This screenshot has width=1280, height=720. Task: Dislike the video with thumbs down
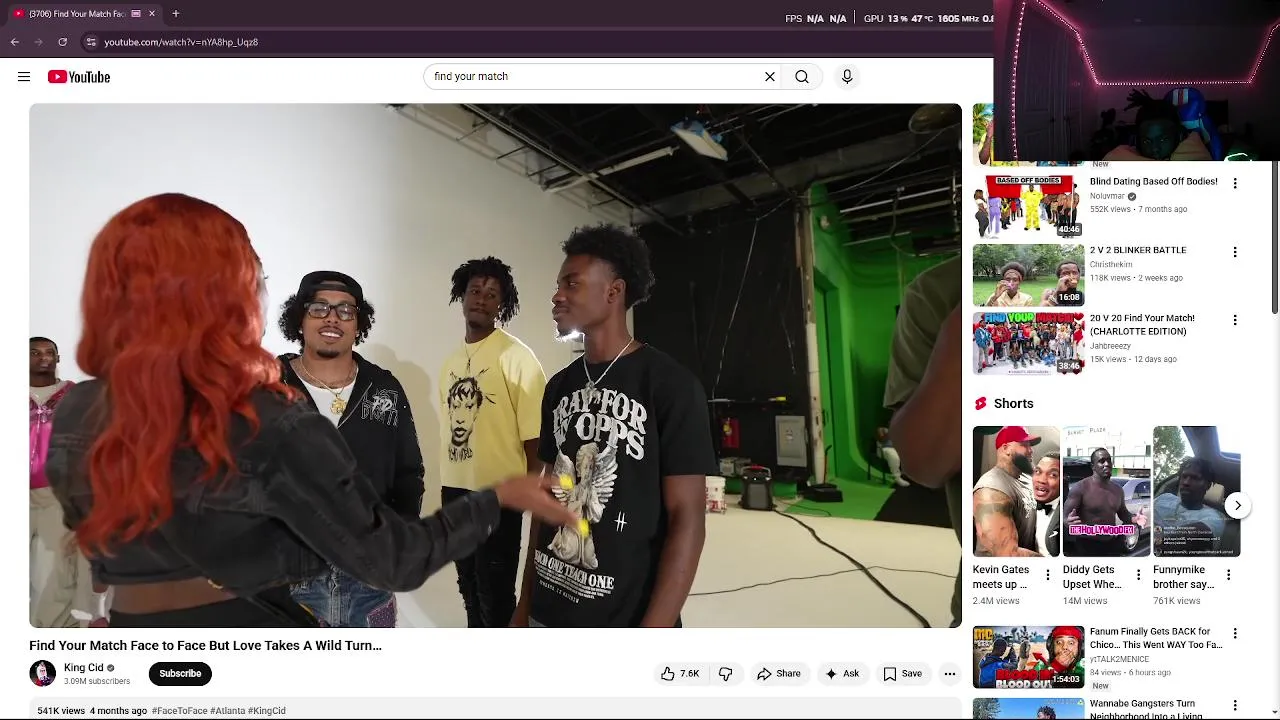726,674
